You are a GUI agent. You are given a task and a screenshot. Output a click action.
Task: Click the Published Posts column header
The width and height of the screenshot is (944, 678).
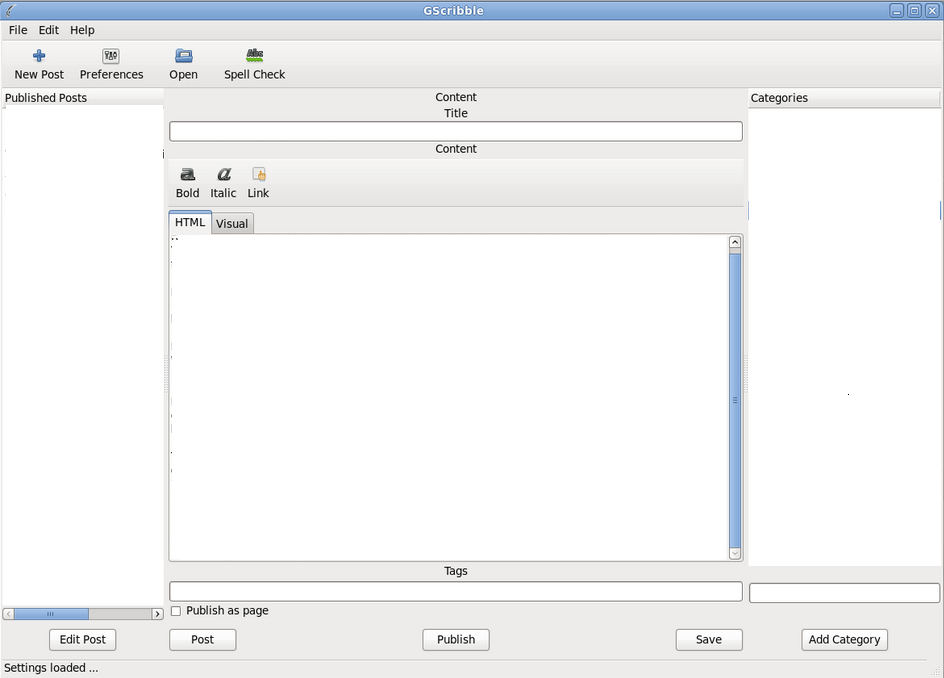(x=82, y=98)
